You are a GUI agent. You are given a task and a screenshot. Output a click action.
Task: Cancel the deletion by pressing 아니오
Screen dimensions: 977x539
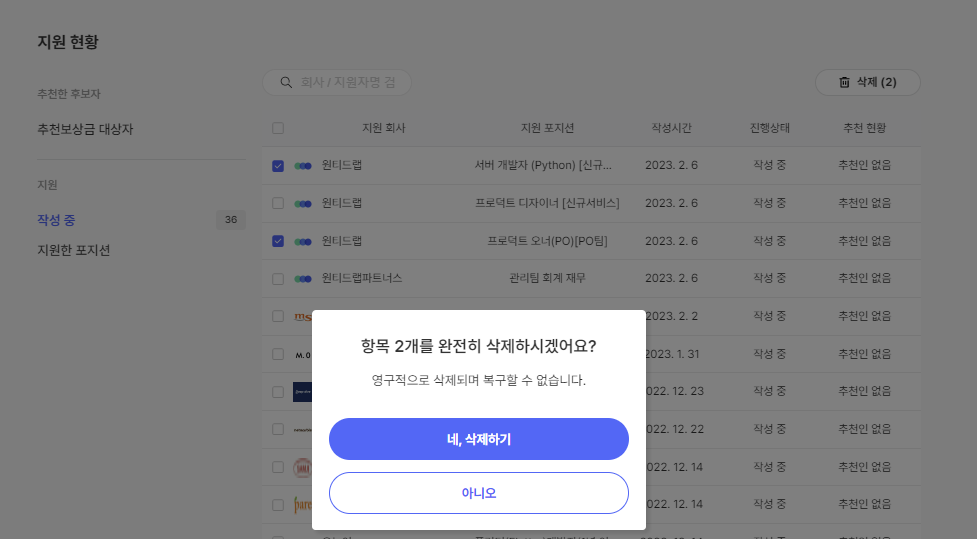click(478, 493)
